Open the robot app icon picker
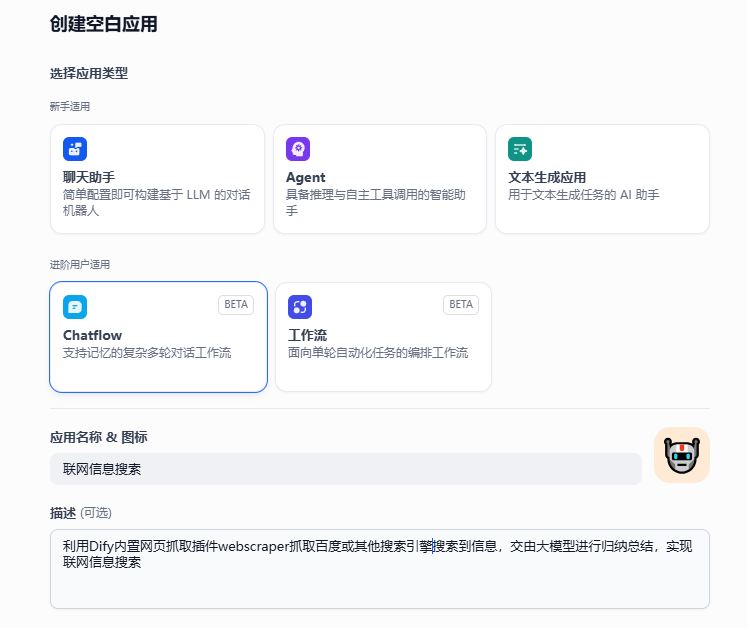Image resolution: width=747 pixels, height=628 pixels. [682, 455]
